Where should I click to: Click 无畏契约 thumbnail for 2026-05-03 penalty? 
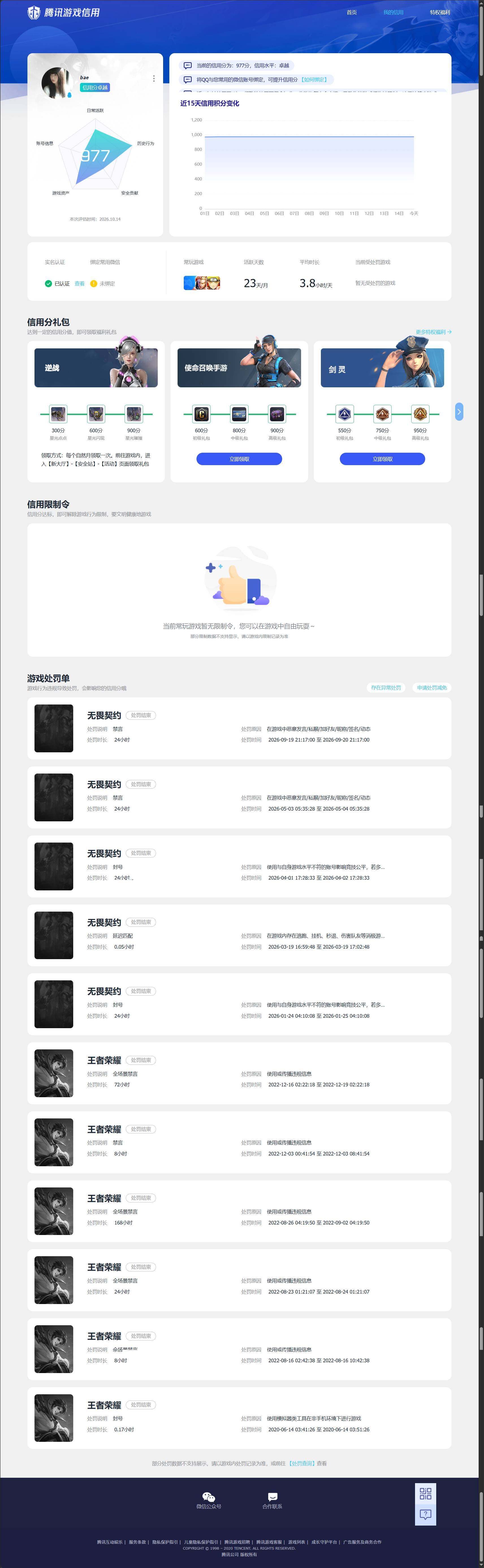(53, 797)
